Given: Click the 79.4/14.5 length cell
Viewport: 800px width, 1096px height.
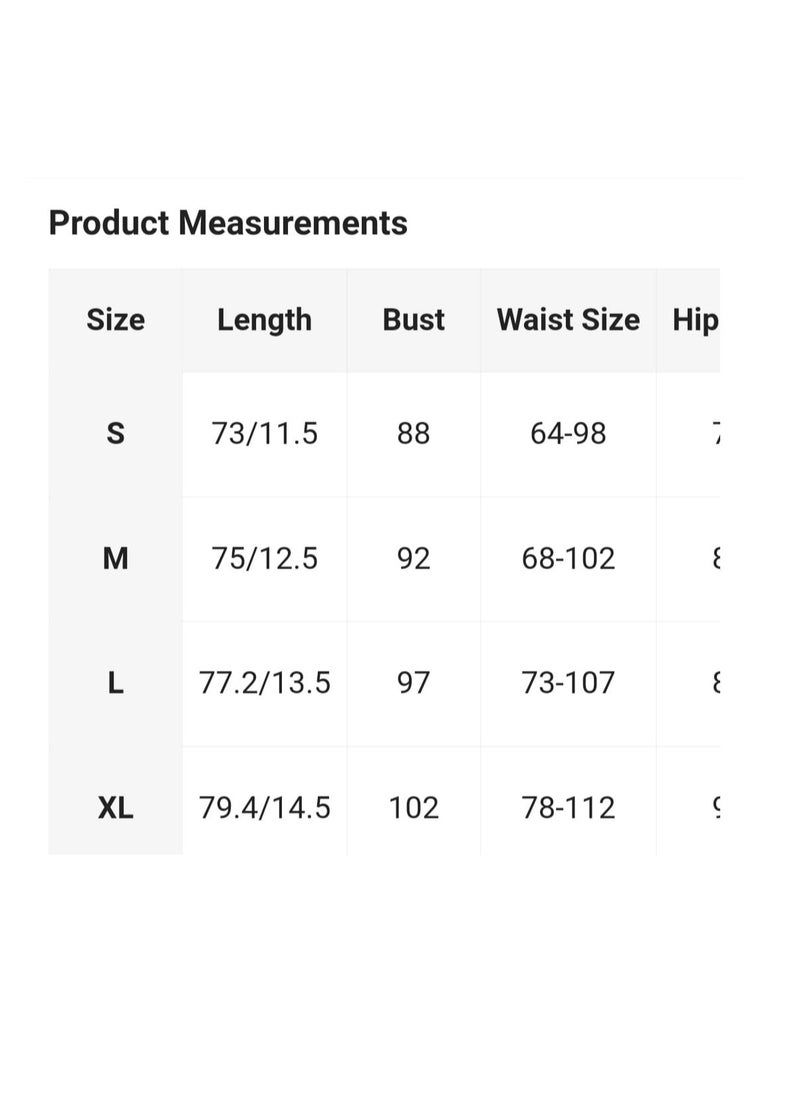Looking at the screenshot, I should (264, 808).
